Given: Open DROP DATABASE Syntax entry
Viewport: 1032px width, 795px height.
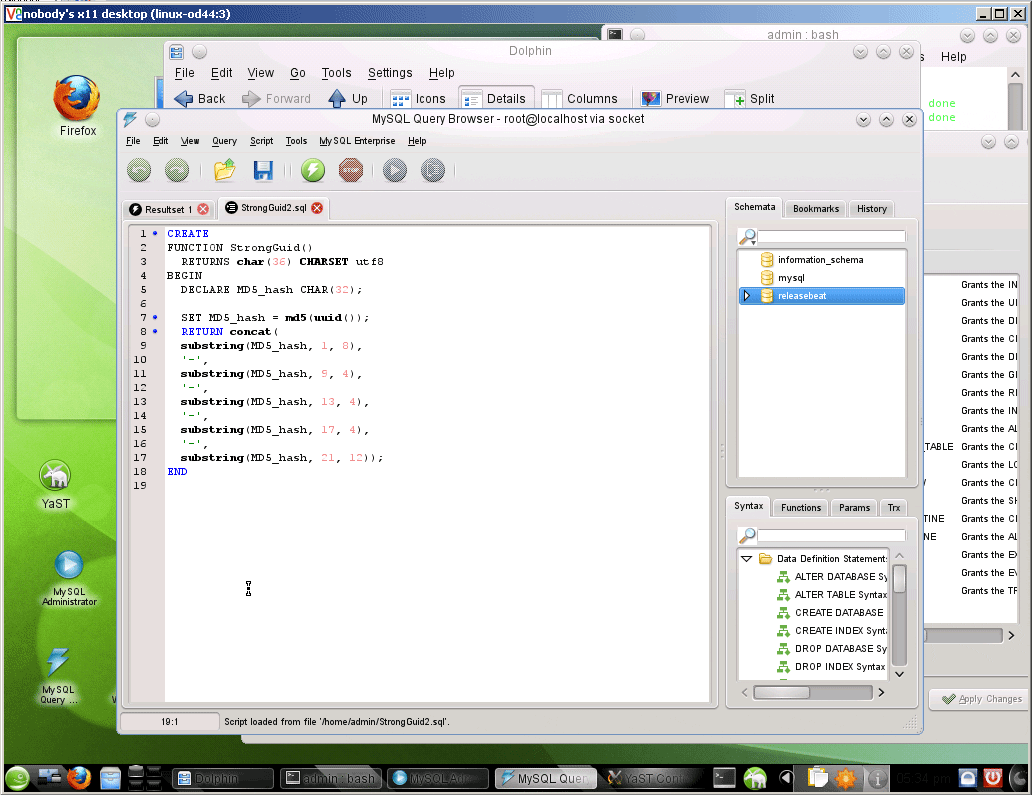Looking at the screenshot, I should (833, 648).
